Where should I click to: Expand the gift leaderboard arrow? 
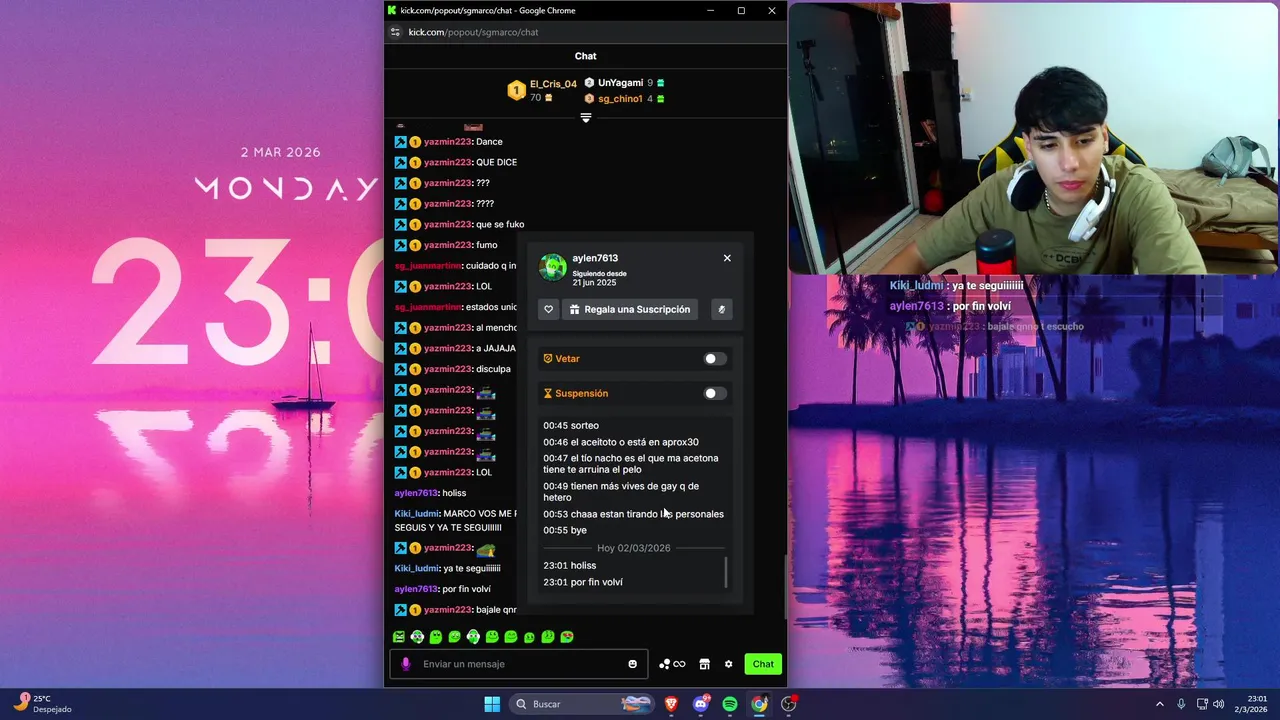(x=586, y=118)
